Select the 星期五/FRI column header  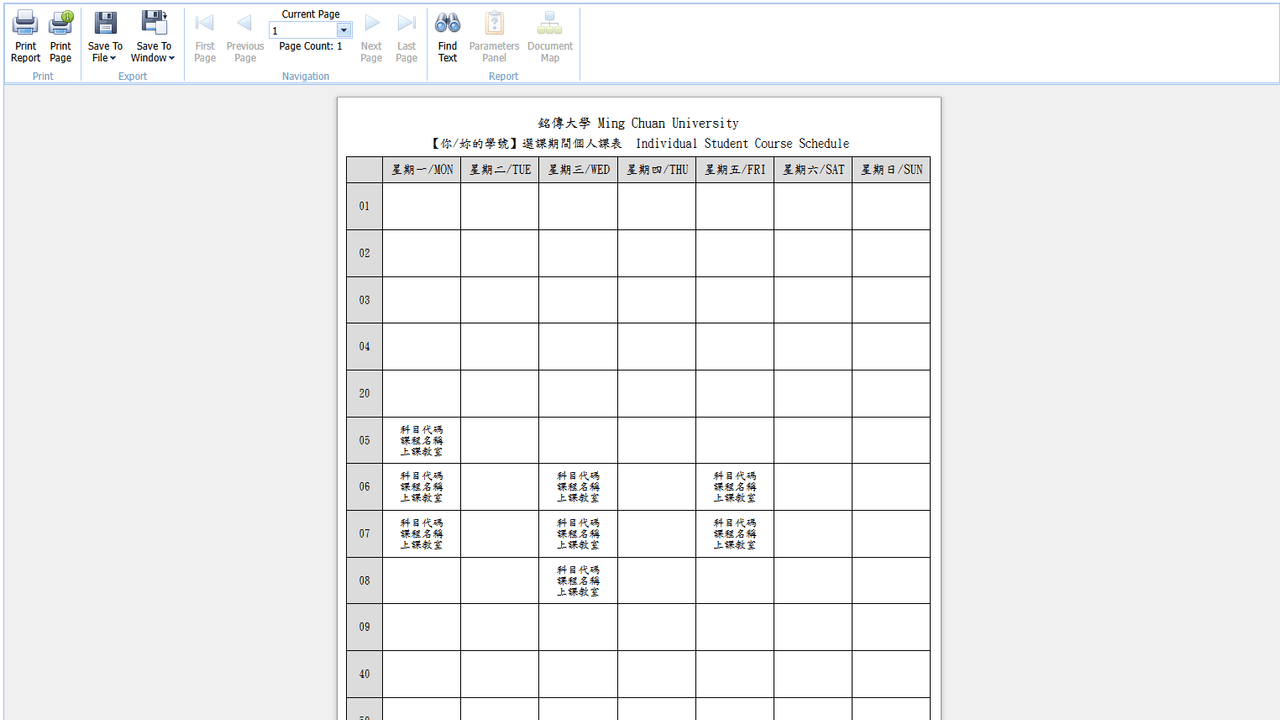pyautogui.click(x=735, y=170)
